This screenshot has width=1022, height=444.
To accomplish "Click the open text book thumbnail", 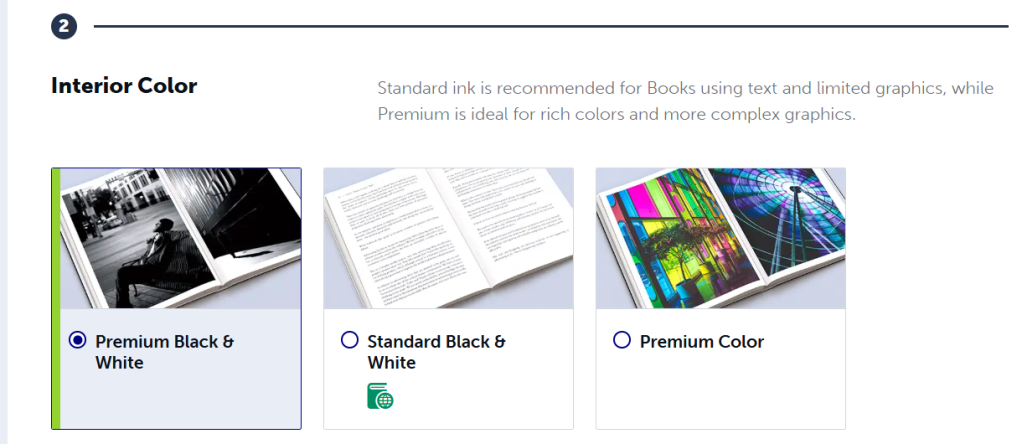I will [x=448, y=238].
